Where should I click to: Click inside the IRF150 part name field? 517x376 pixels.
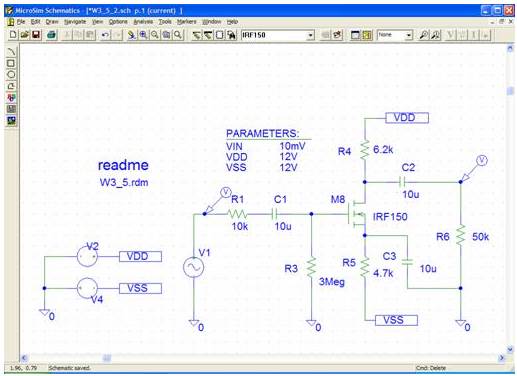click(x=273, y=35)
